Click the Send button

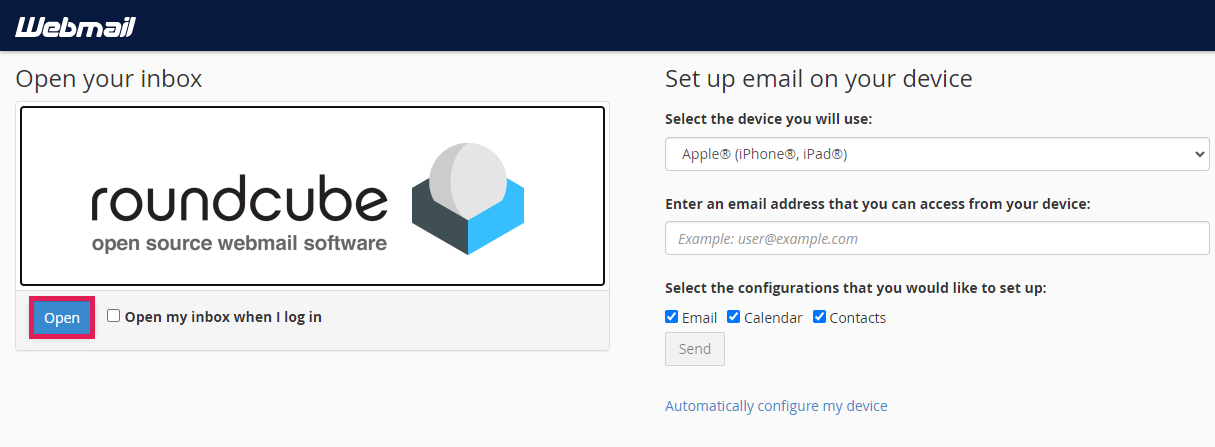pyautogui.click(x=695, y=349)
